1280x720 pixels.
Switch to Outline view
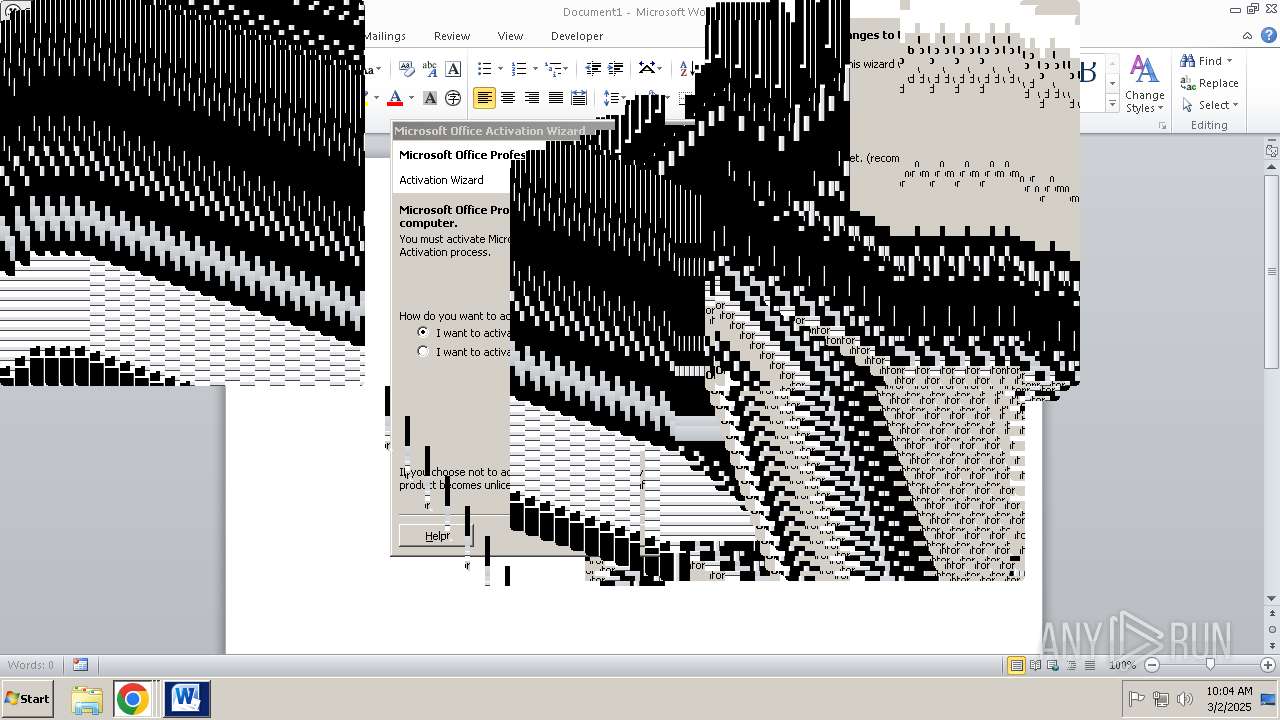point(1071,665)
